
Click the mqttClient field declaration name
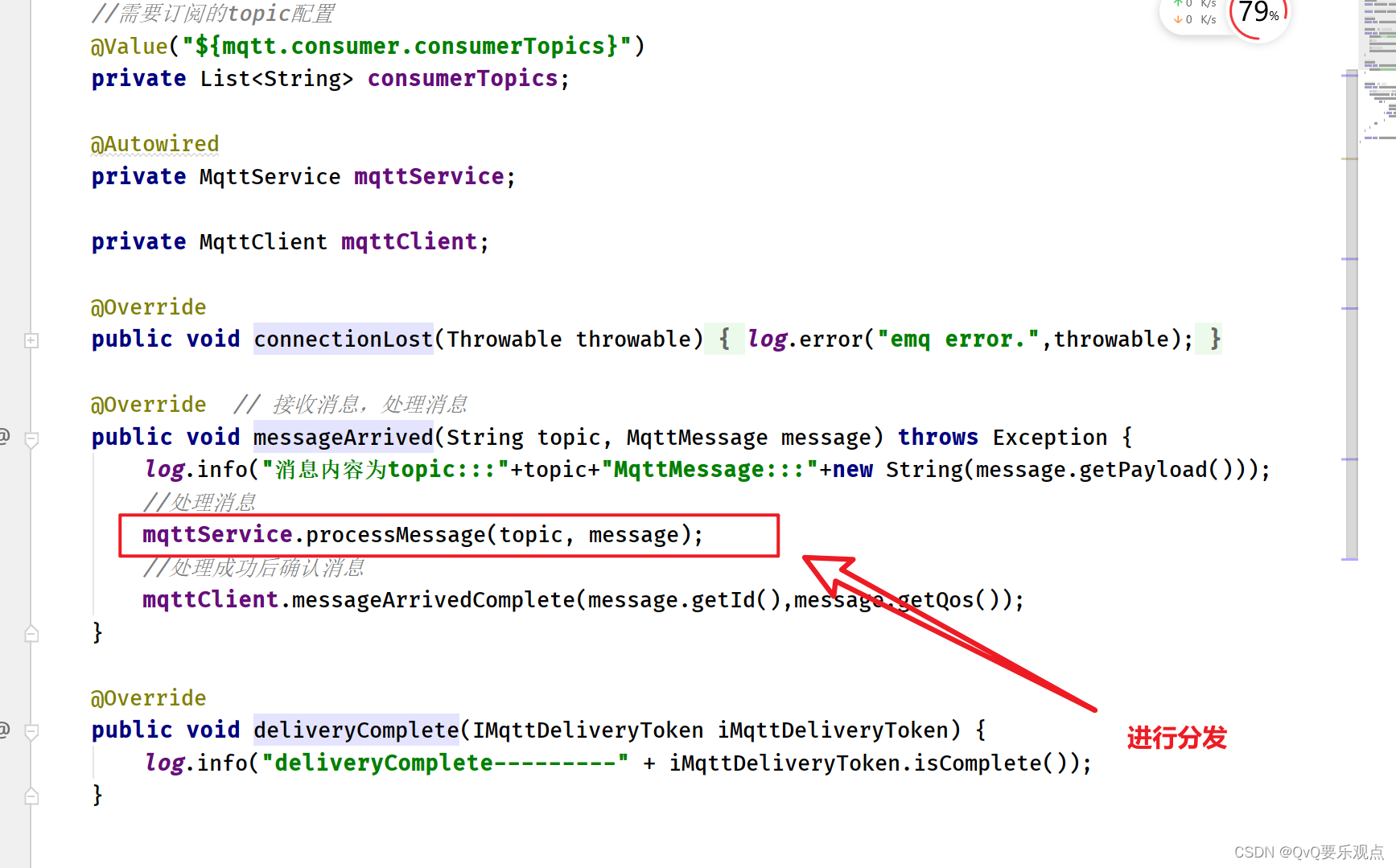click(410, 242)
